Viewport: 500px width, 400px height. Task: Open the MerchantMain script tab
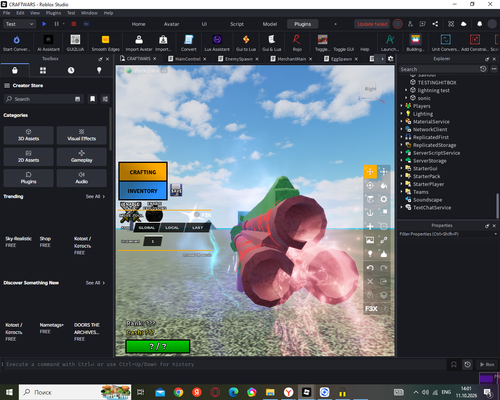pos(291,59)
